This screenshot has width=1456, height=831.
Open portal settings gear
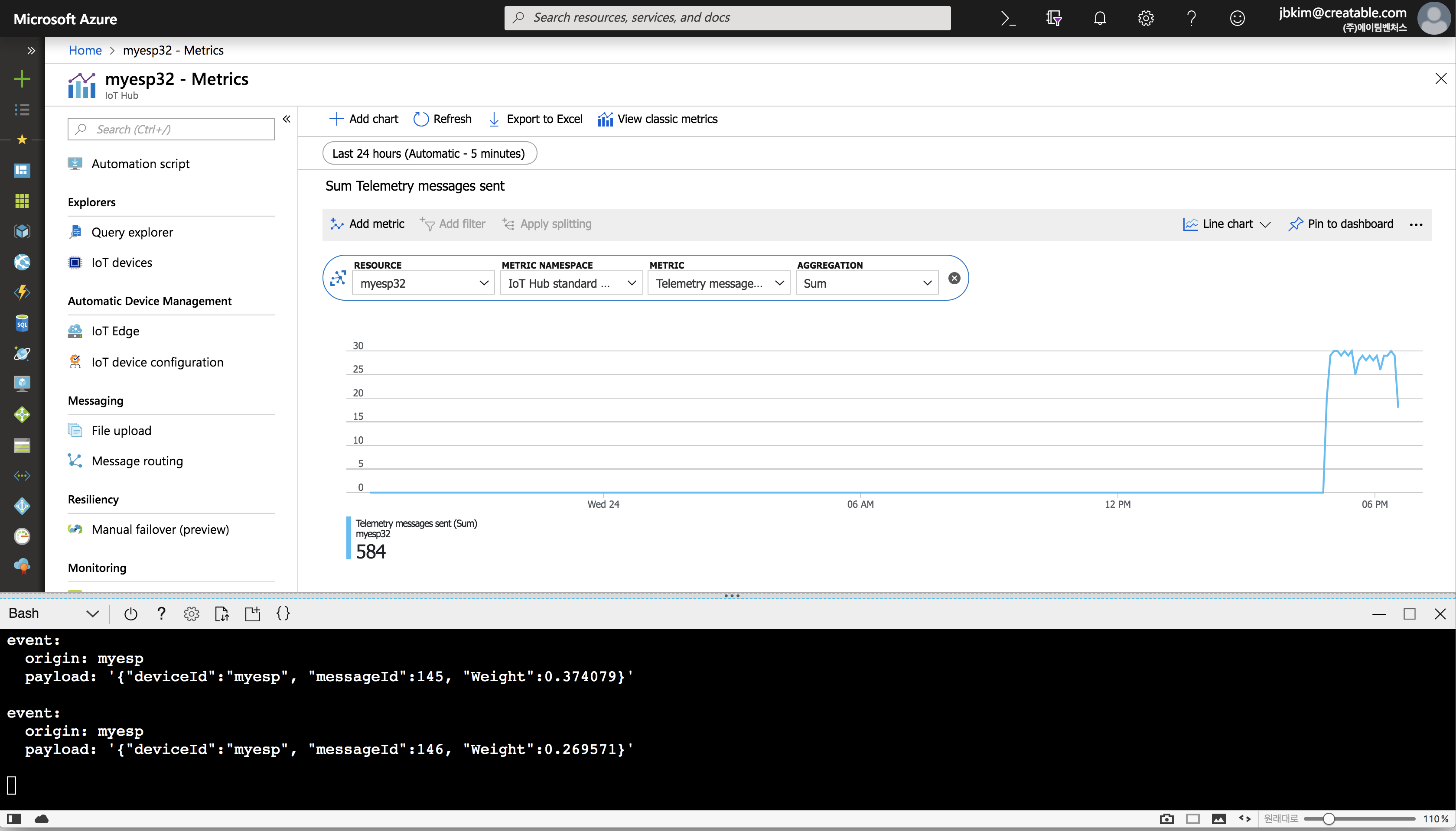(x=1145, y=18)
